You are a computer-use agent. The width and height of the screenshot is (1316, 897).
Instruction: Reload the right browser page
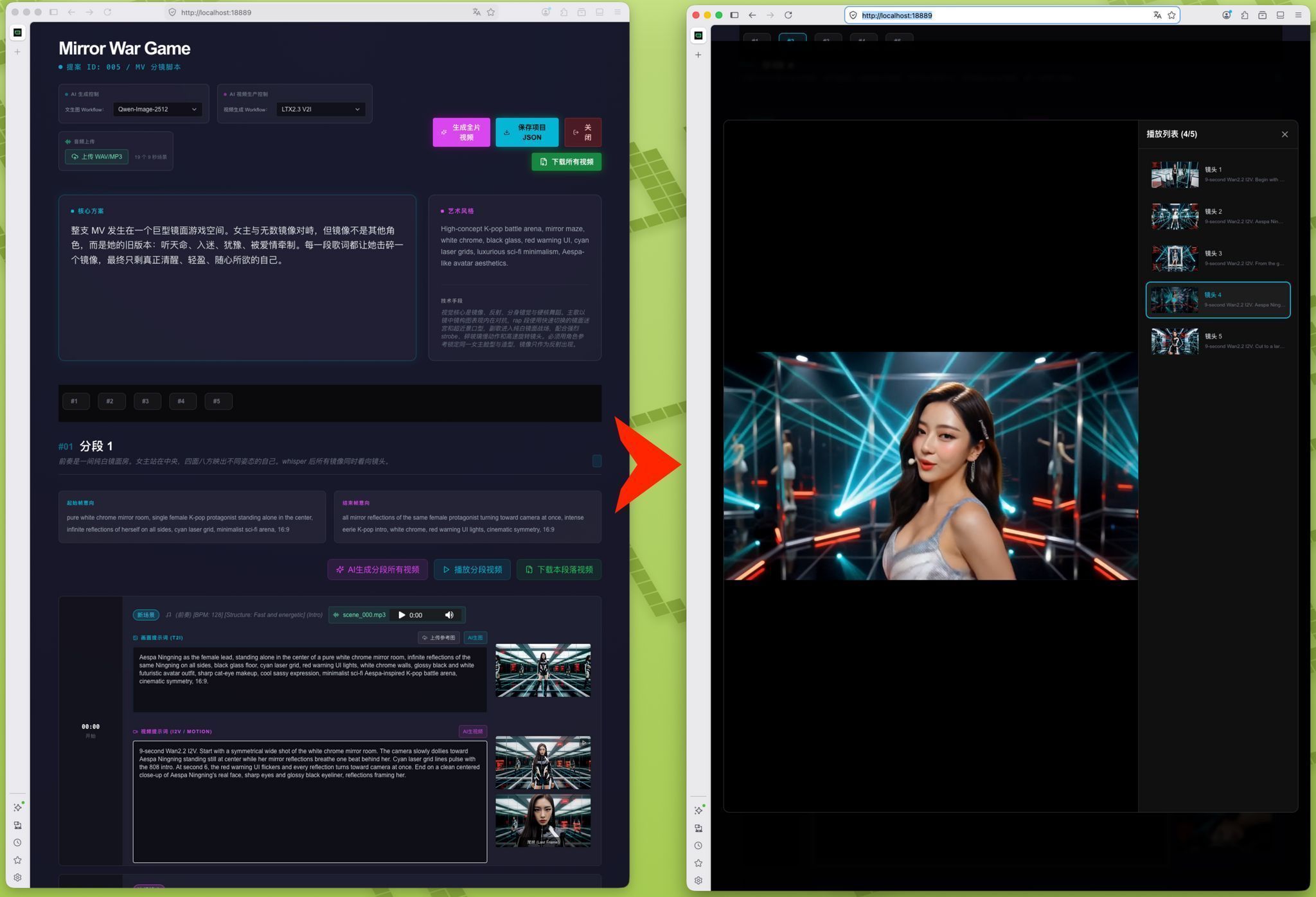coord(788,15)
